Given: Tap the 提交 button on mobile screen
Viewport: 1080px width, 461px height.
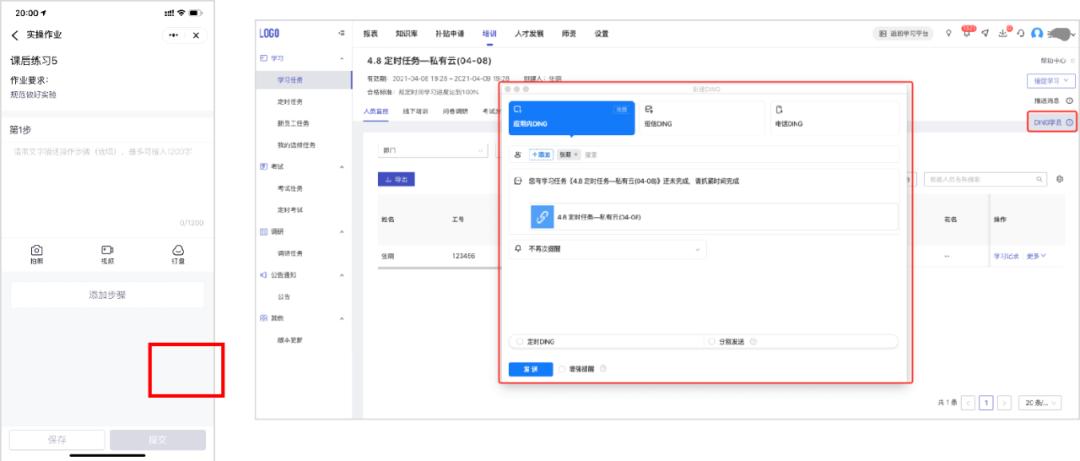Looking at the screenshot, I should (158, 440).
